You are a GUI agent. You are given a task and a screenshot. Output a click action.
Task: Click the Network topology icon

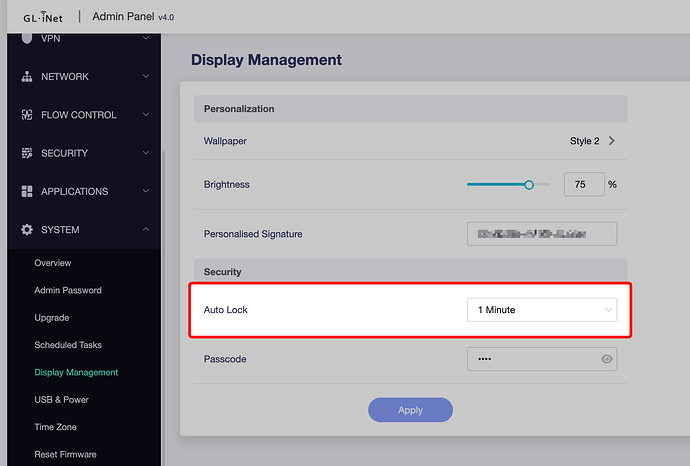27,77
